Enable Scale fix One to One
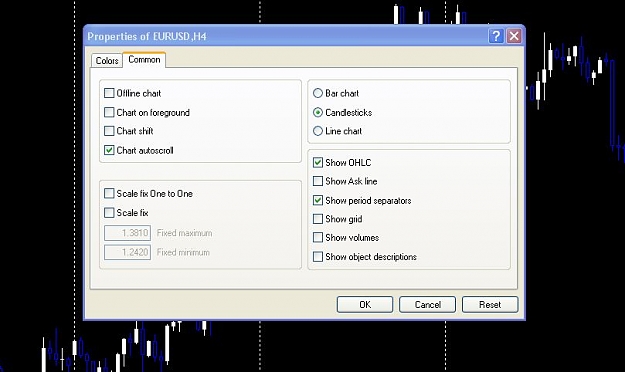Viewport: 625px width, 372px height. (109, 193)
